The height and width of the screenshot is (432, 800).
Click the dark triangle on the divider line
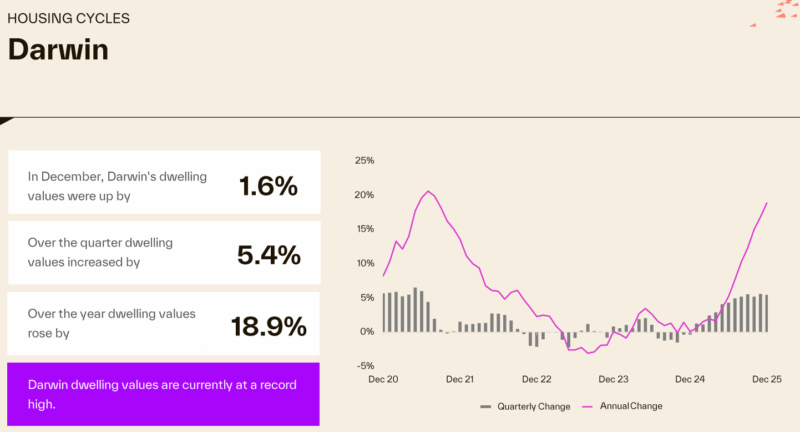click(5, 121)
